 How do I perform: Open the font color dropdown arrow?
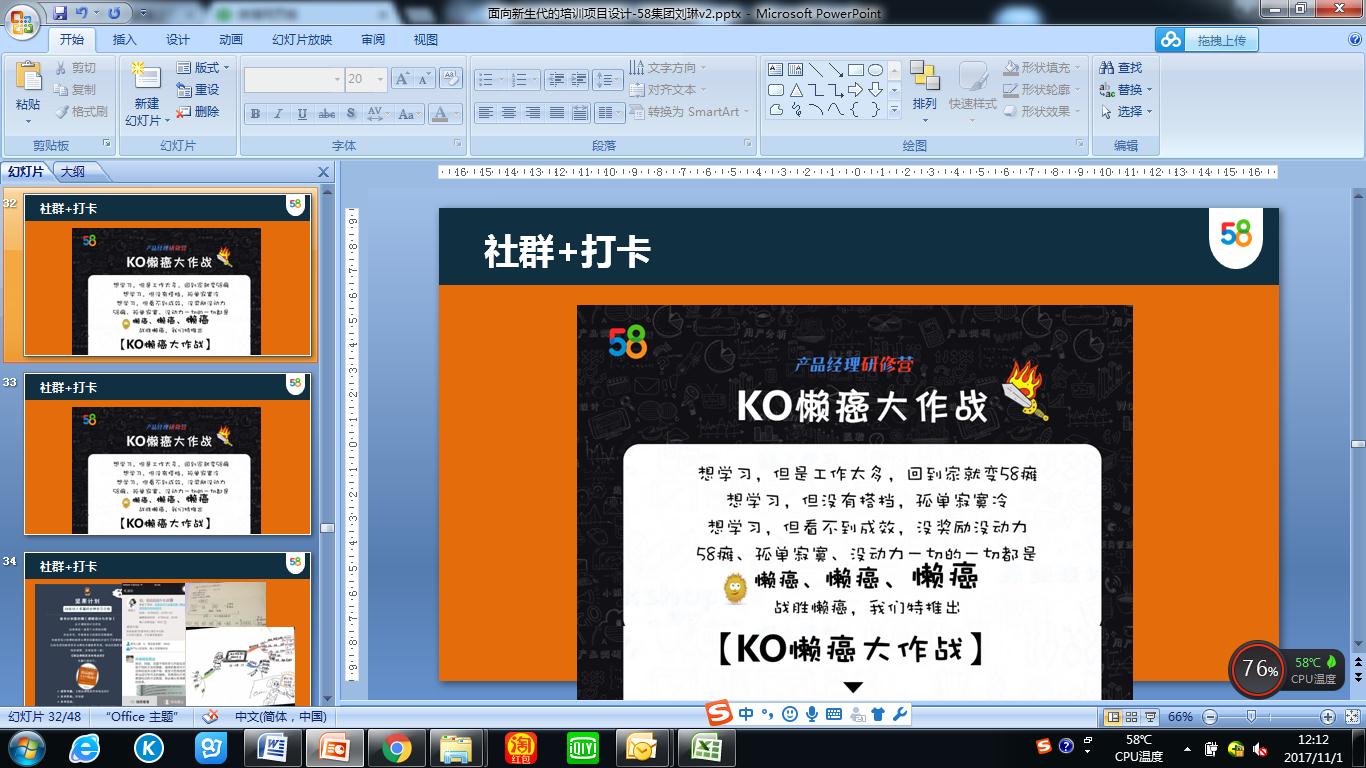[x=457, y=114]
